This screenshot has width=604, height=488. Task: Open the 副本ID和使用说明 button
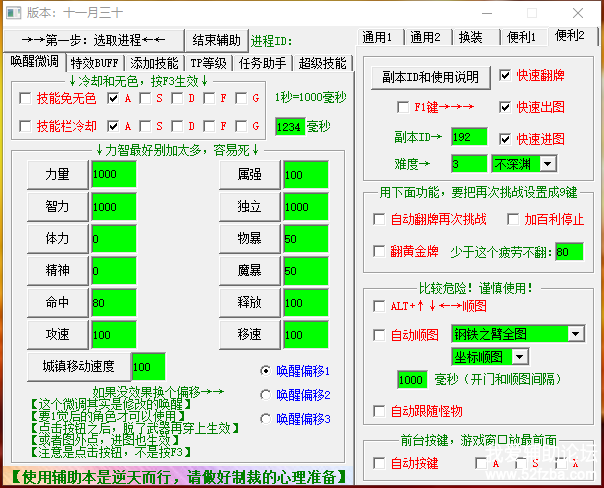(x=430, y=77)
